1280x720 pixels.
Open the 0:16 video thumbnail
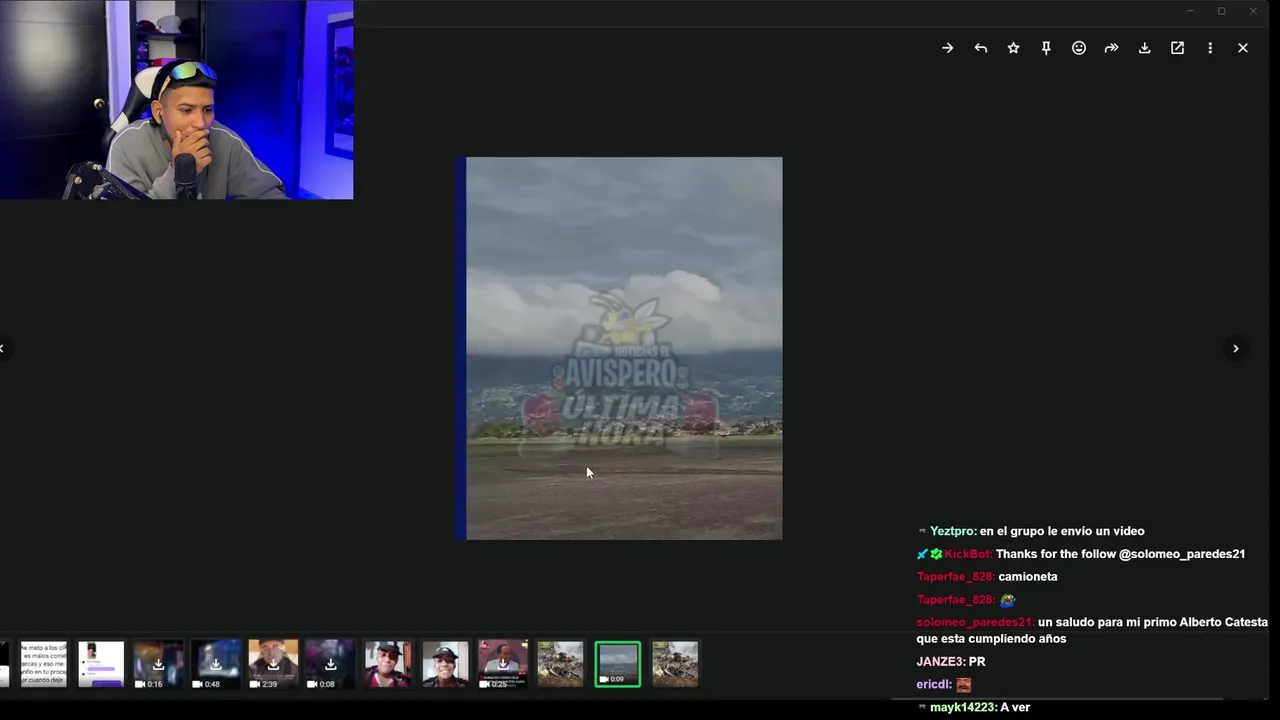coord(158,664)
